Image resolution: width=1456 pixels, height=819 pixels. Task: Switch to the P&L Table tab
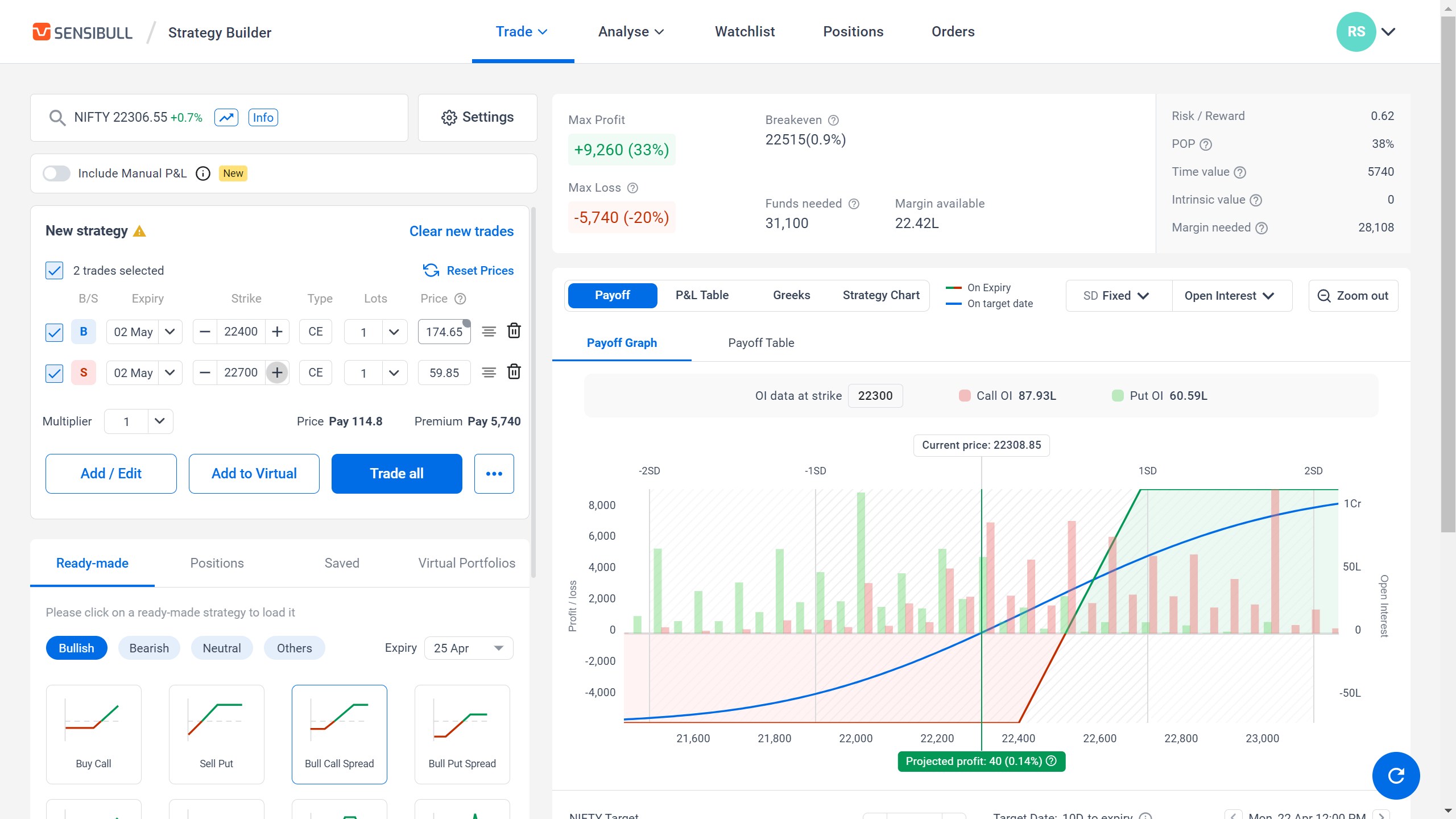(x=702, y=295)
